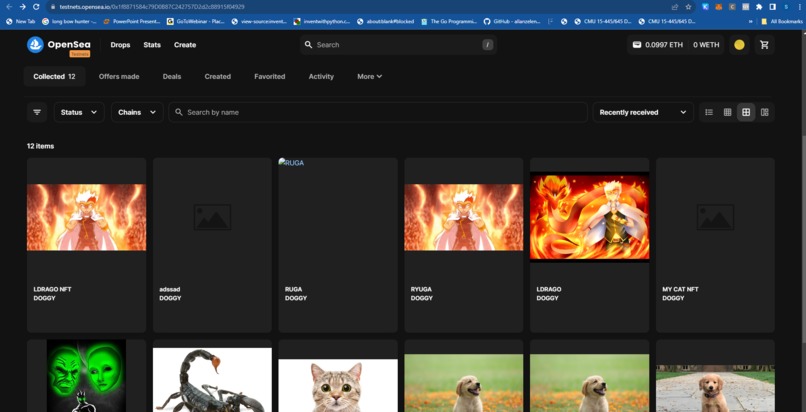Open the filter panel icon
Image resolution: width=806 pixels, height=412 pixels.
tap(37, 112)
